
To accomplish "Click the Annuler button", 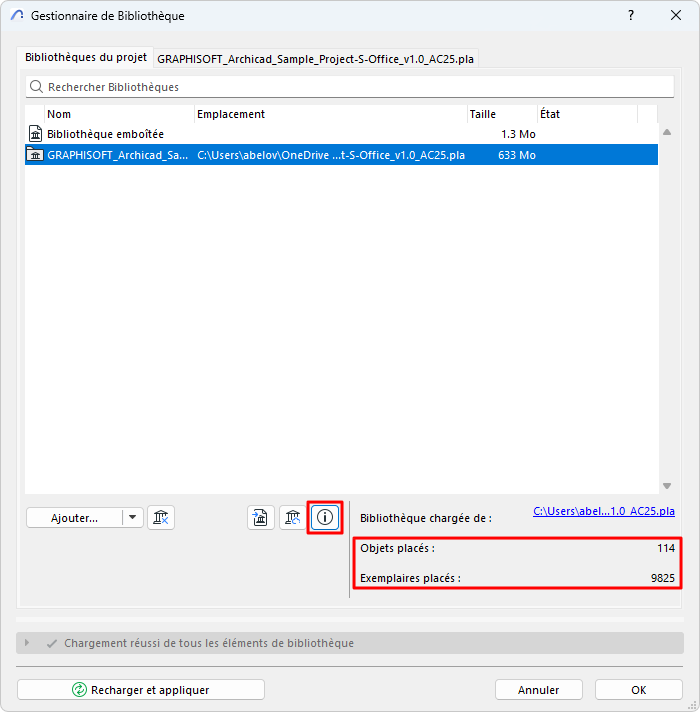I will 538,689.
